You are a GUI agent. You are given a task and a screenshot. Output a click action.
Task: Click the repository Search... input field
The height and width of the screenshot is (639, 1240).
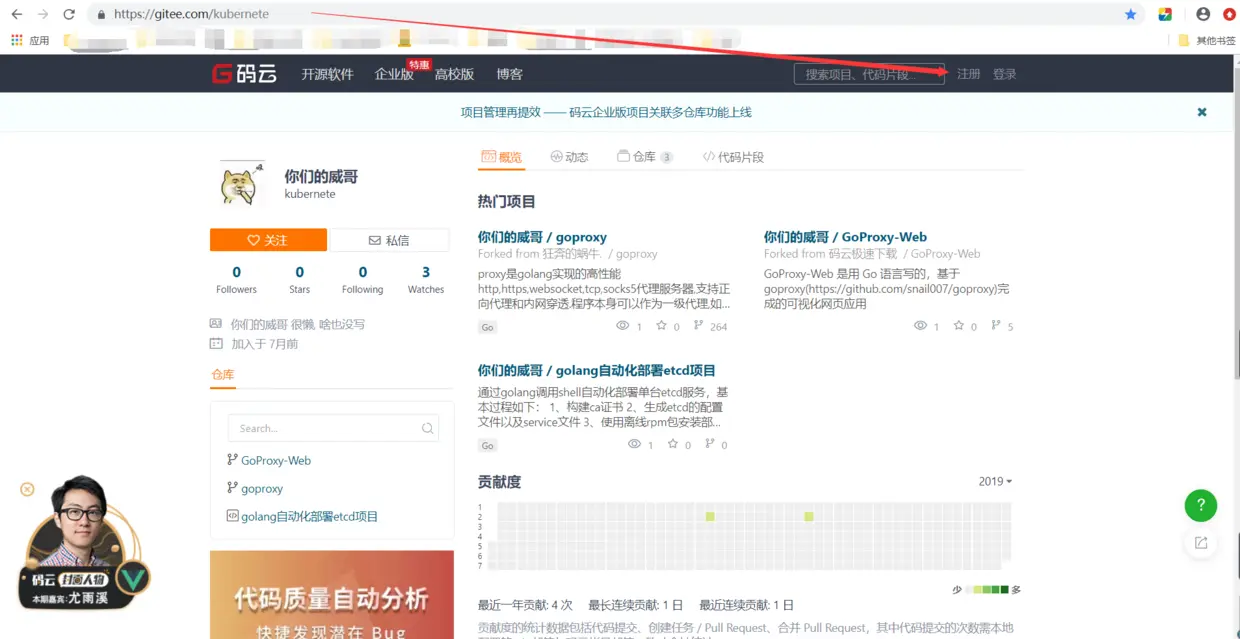pos(333,428)
